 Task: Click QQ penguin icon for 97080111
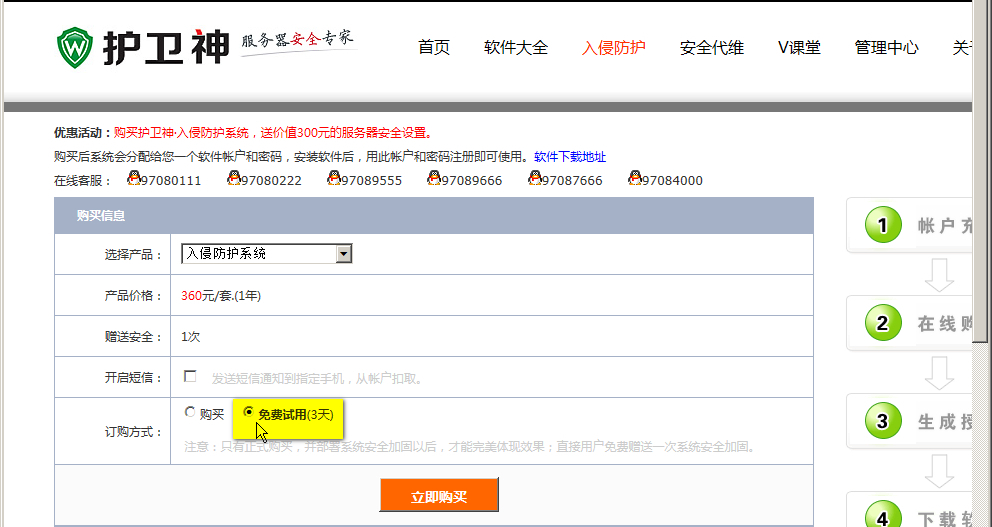coord(134,179)
